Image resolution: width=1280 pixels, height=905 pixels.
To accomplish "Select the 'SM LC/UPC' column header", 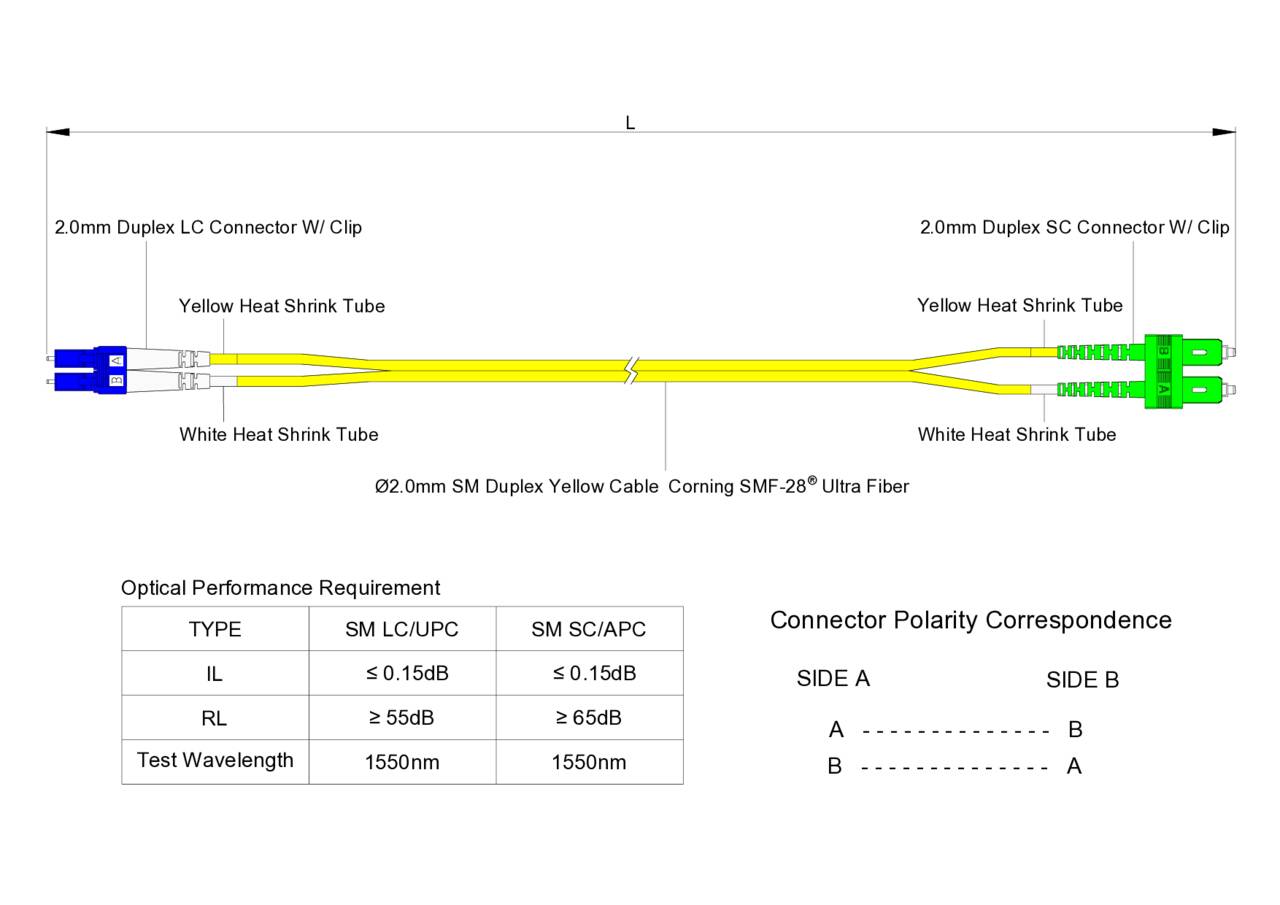I will click(402, 629).
